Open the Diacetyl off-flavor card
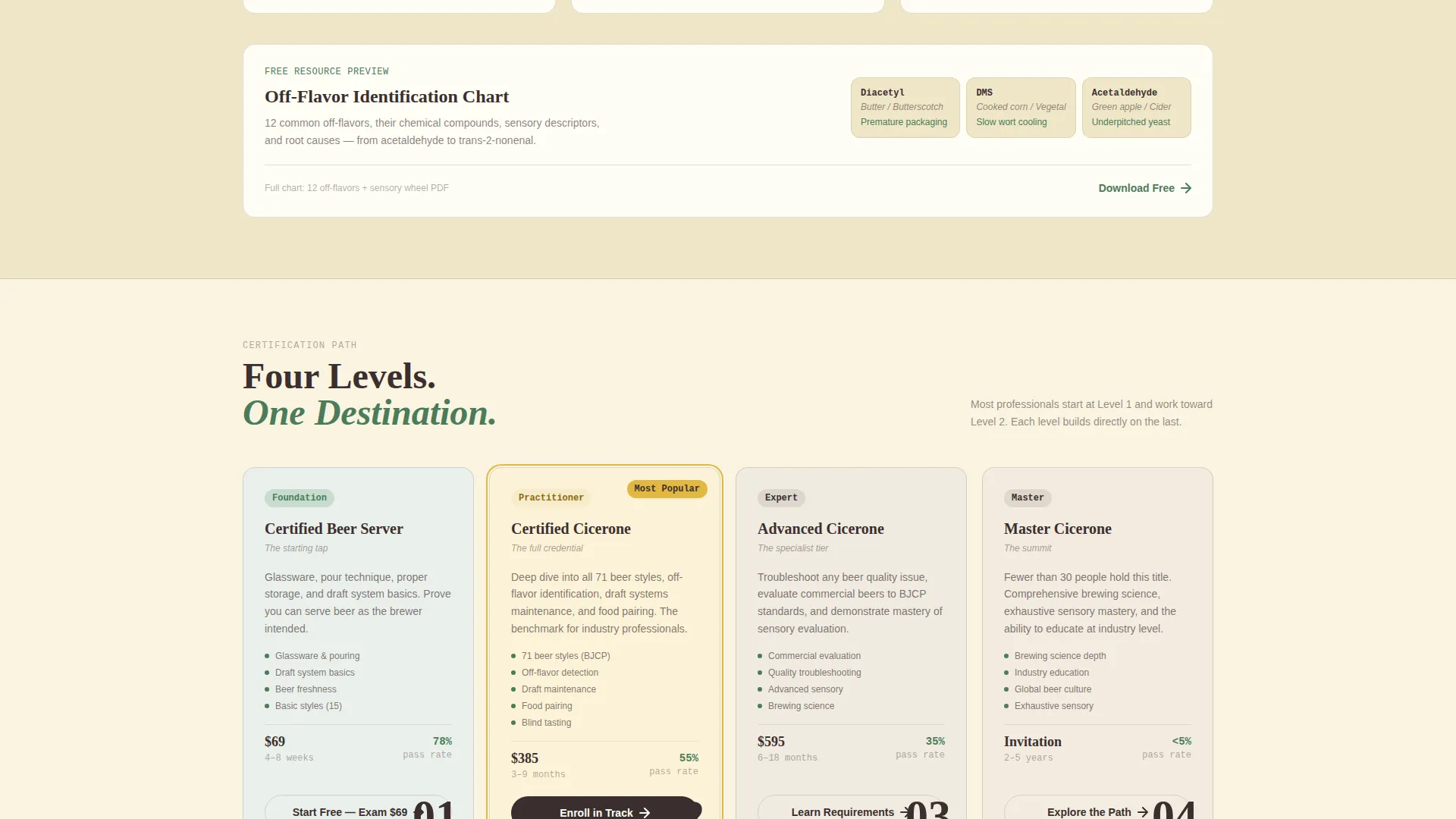The width and height of the screenshot is (1456, 819). [x=905, y=108]
